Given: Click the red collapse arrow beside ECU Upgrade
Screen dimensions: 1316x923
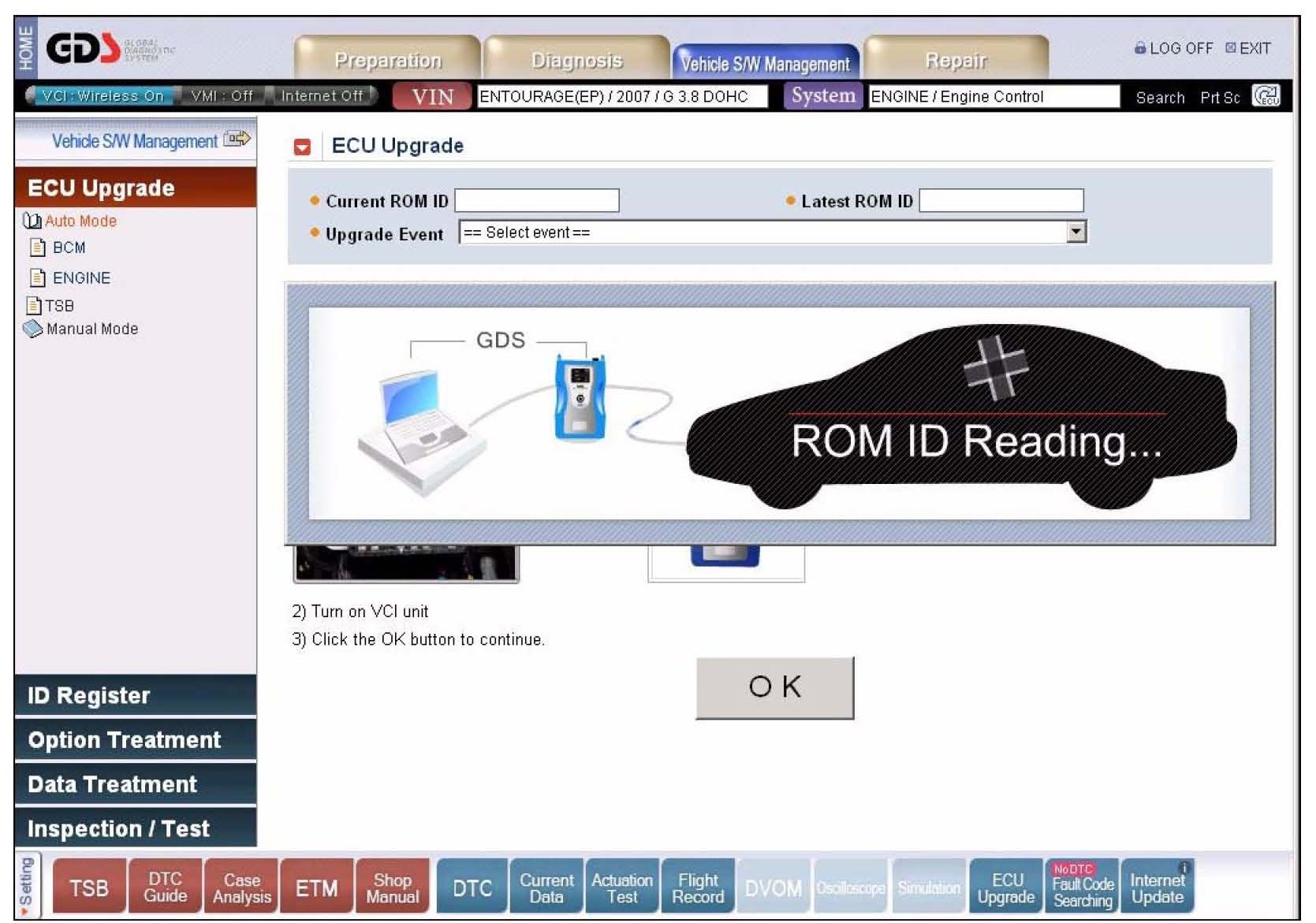Looking at the screenshot, I should [x=302, y=147].
